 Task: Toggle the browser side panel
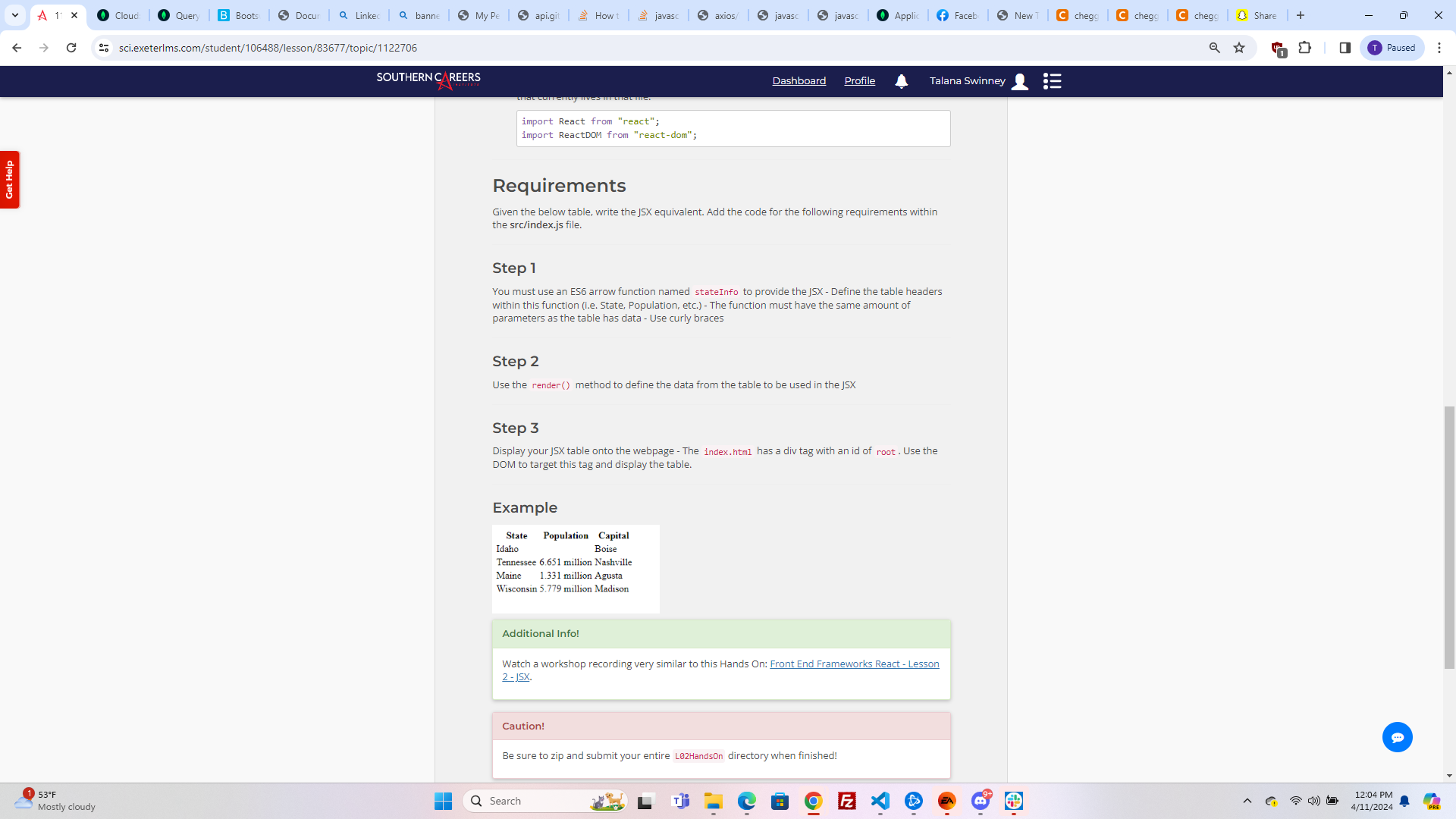pyautogui.click(x=1345, y=47)
